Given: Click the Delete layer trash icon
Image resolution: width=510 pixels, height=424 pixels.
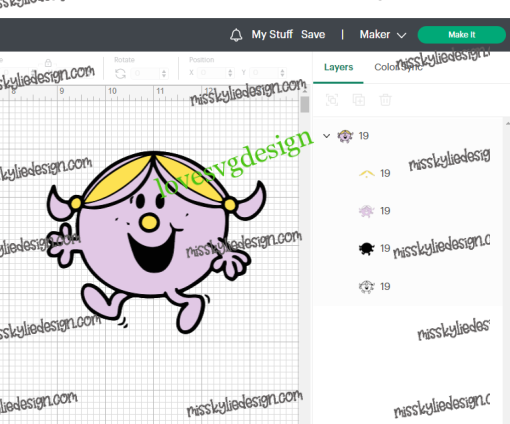Looking at the screenshot, I should tap(385, 100).
